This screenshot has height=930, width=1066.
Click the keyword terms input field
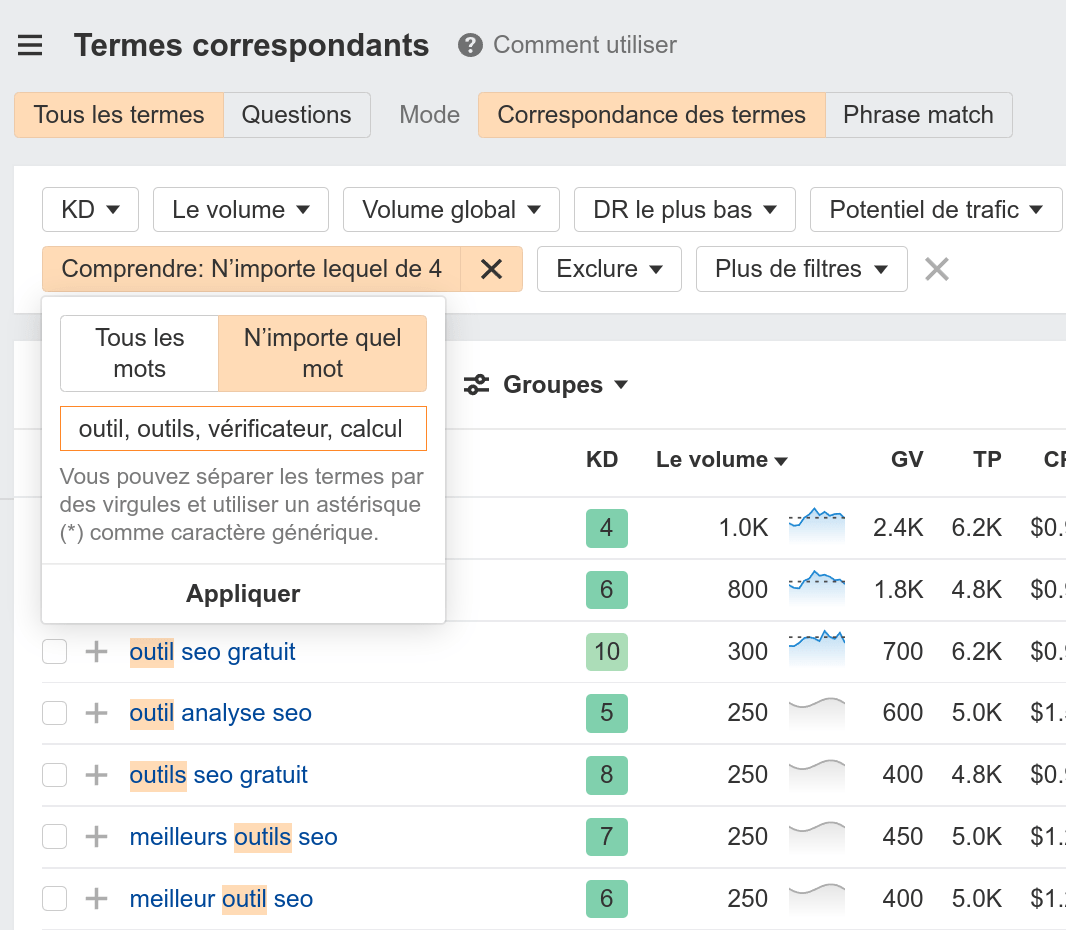(x=242, y=428)
